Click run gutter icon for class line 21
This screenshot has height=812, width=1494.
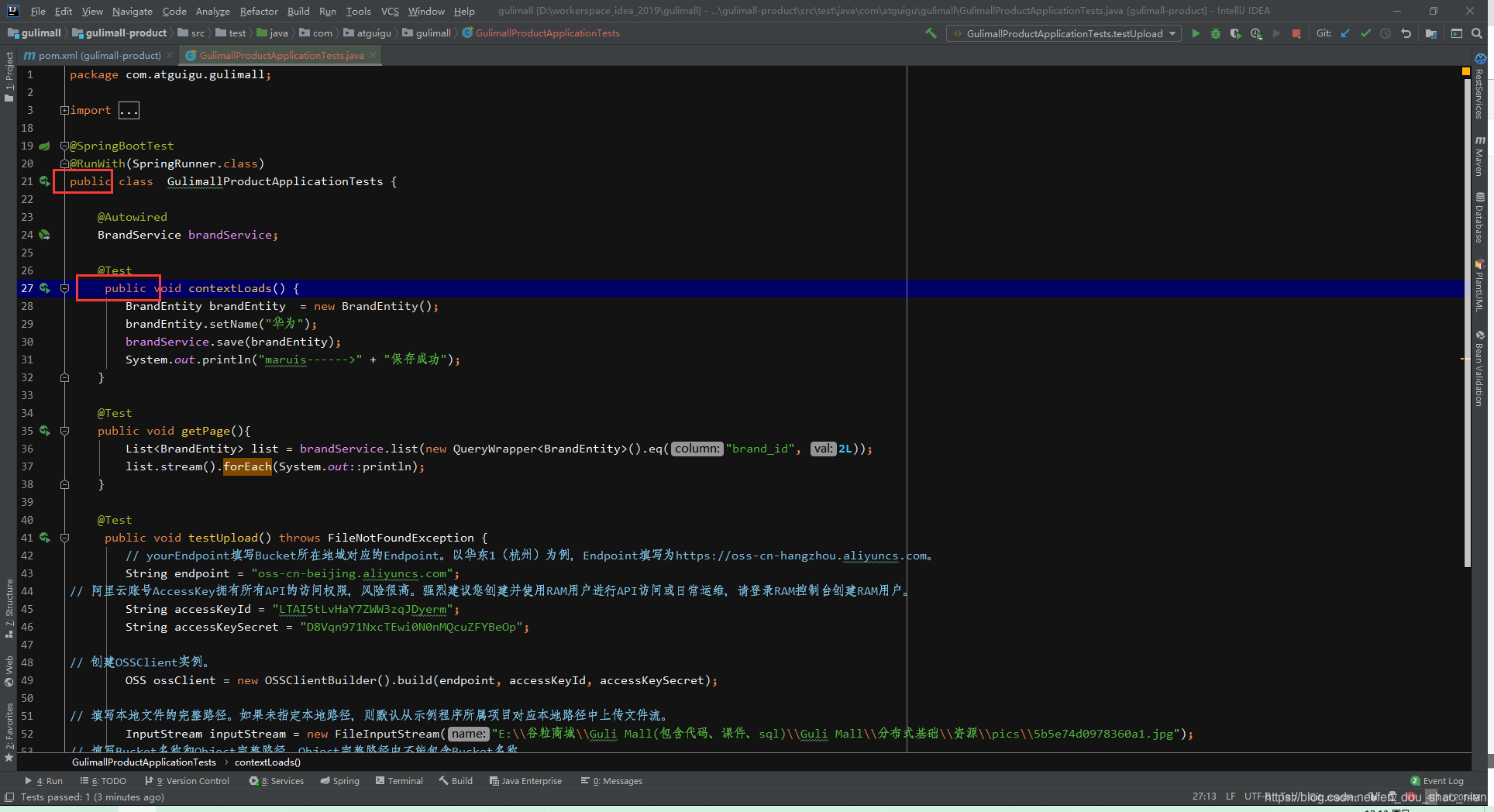tap(45, 181)
